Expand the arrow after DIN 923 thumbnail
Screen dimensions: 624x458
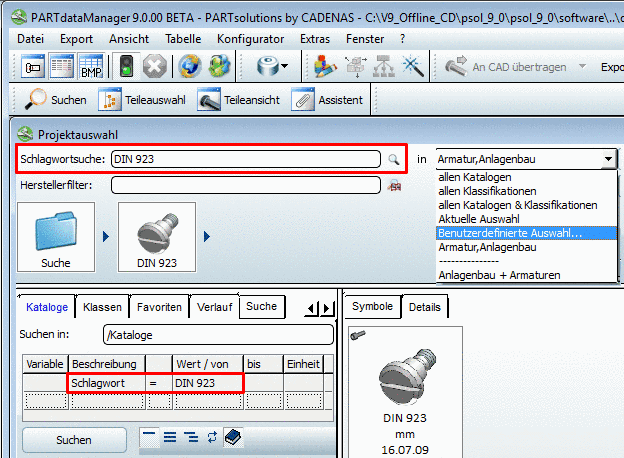tap(207, 236)
